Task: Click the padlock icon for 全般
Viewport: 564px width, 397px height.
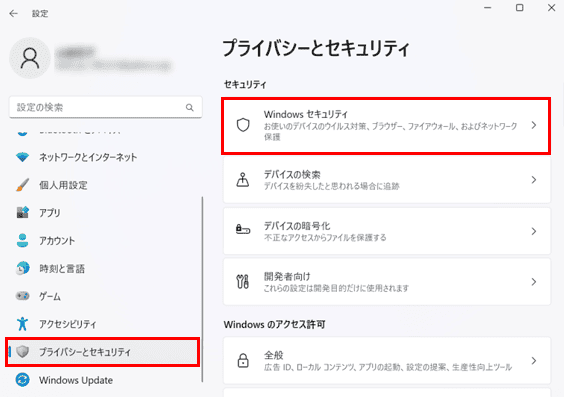Action: tap(243, 360)
